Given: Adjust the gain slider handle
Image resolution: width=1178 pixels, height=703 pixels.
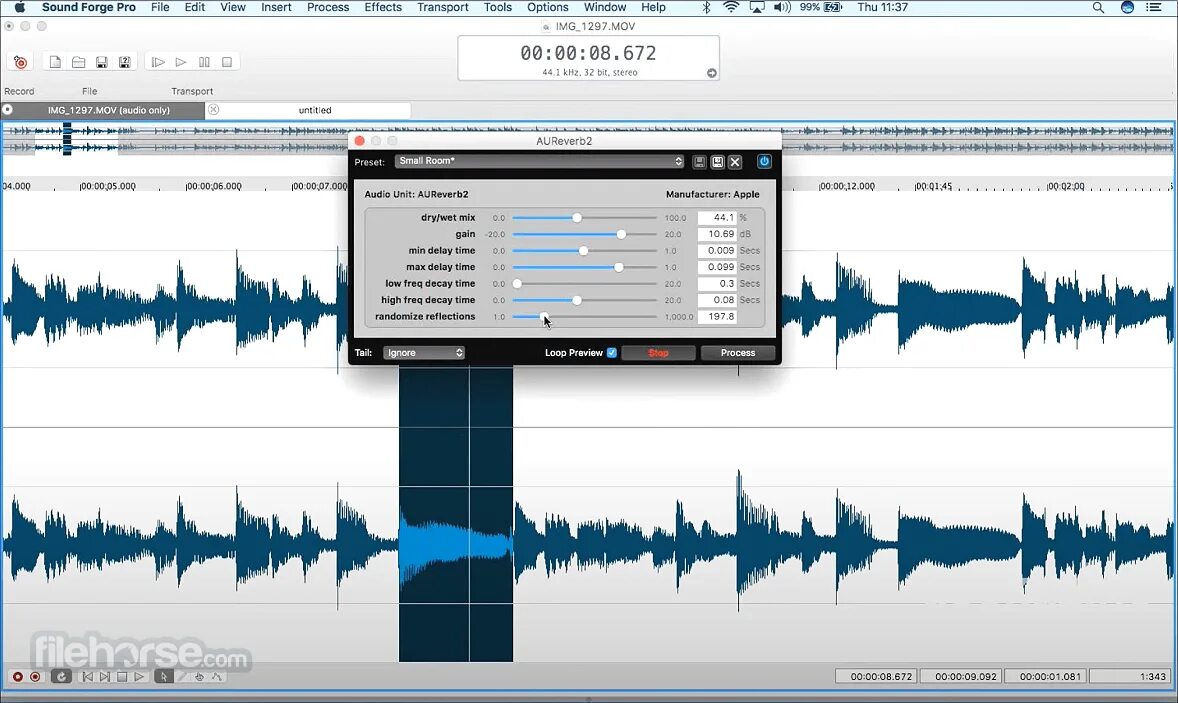Looking at the screenshot, I should click(x=621, y=234).
